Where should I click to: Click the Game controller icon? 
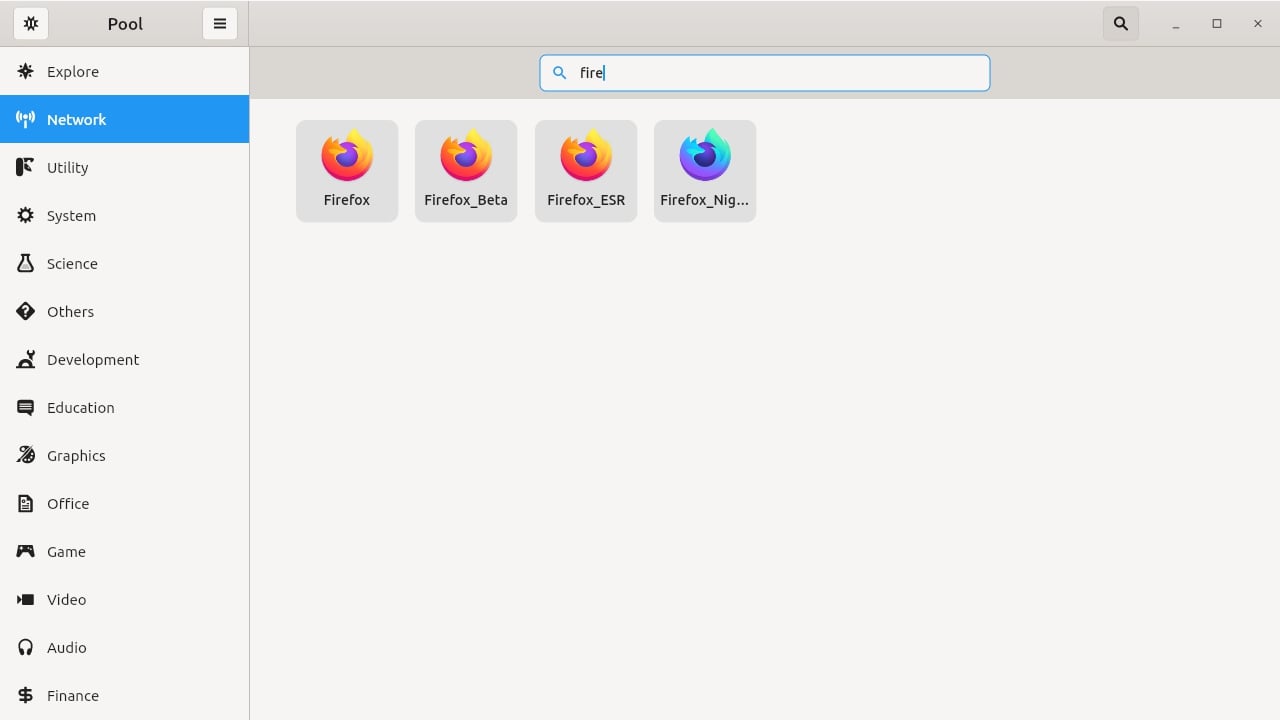26,551
